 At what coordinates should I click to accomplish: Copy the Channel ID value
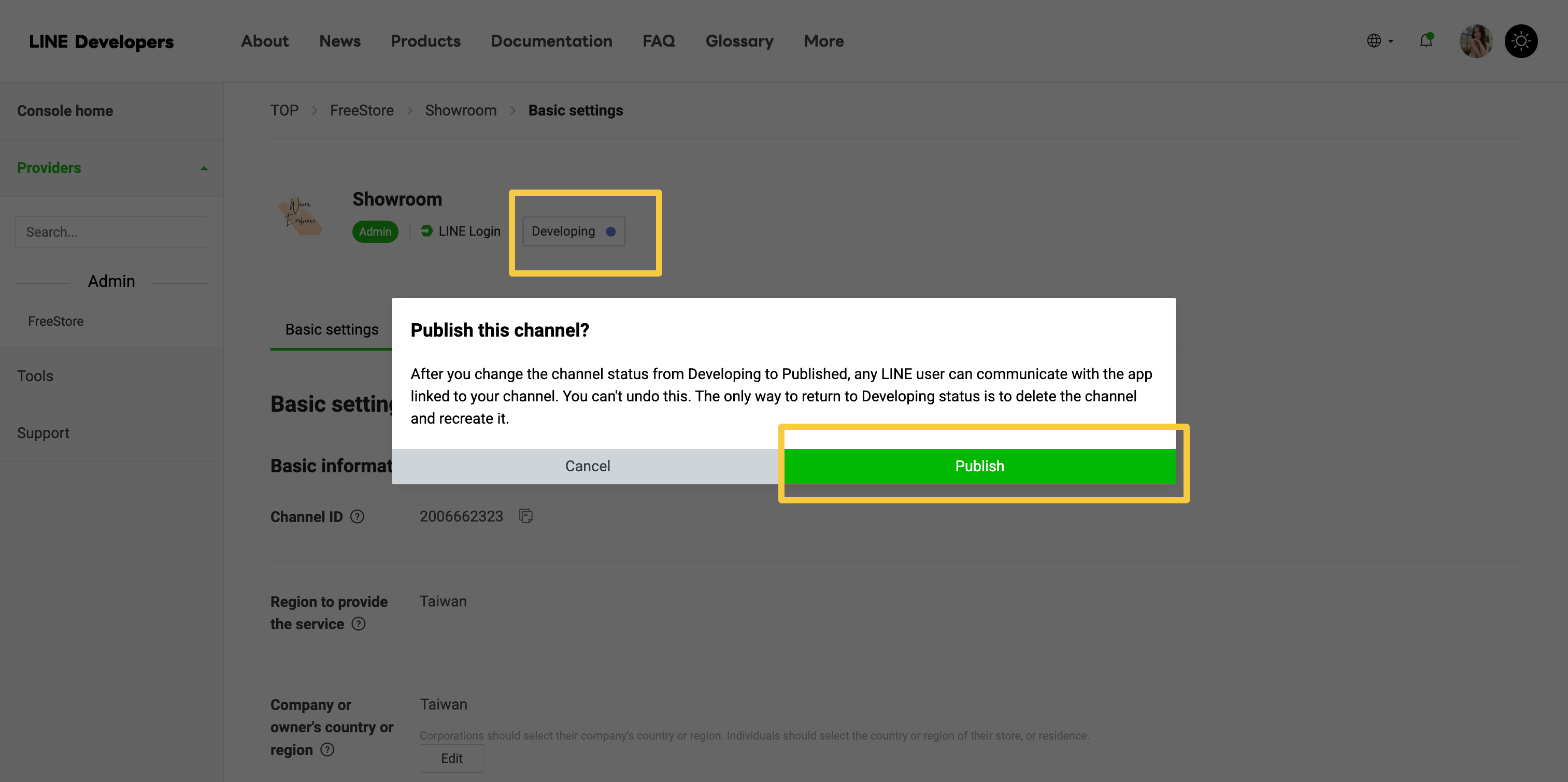[525, 516]
